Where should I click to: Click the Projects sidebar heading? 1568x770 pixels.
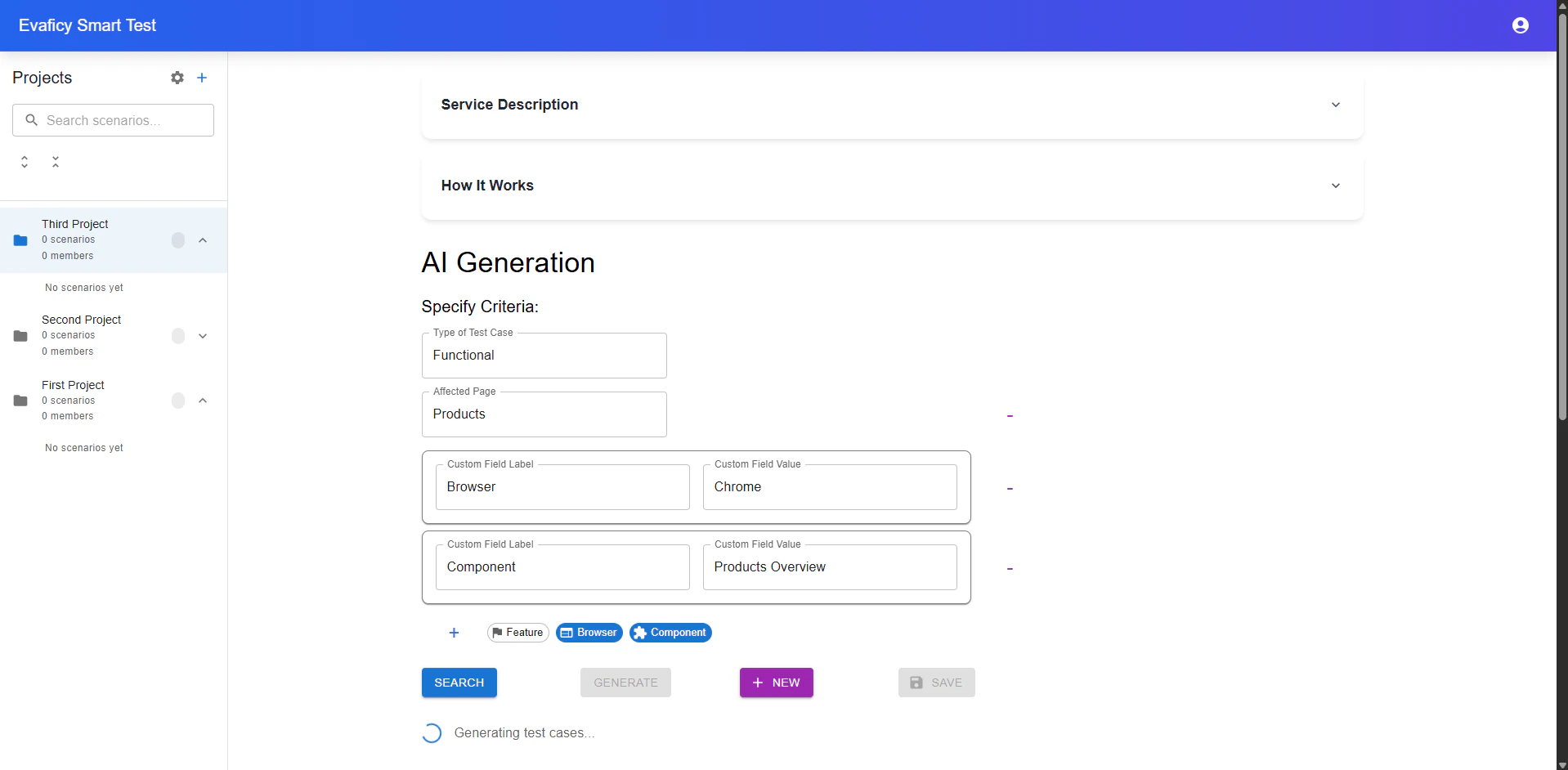pyautogui.click(x=43, y=78)
